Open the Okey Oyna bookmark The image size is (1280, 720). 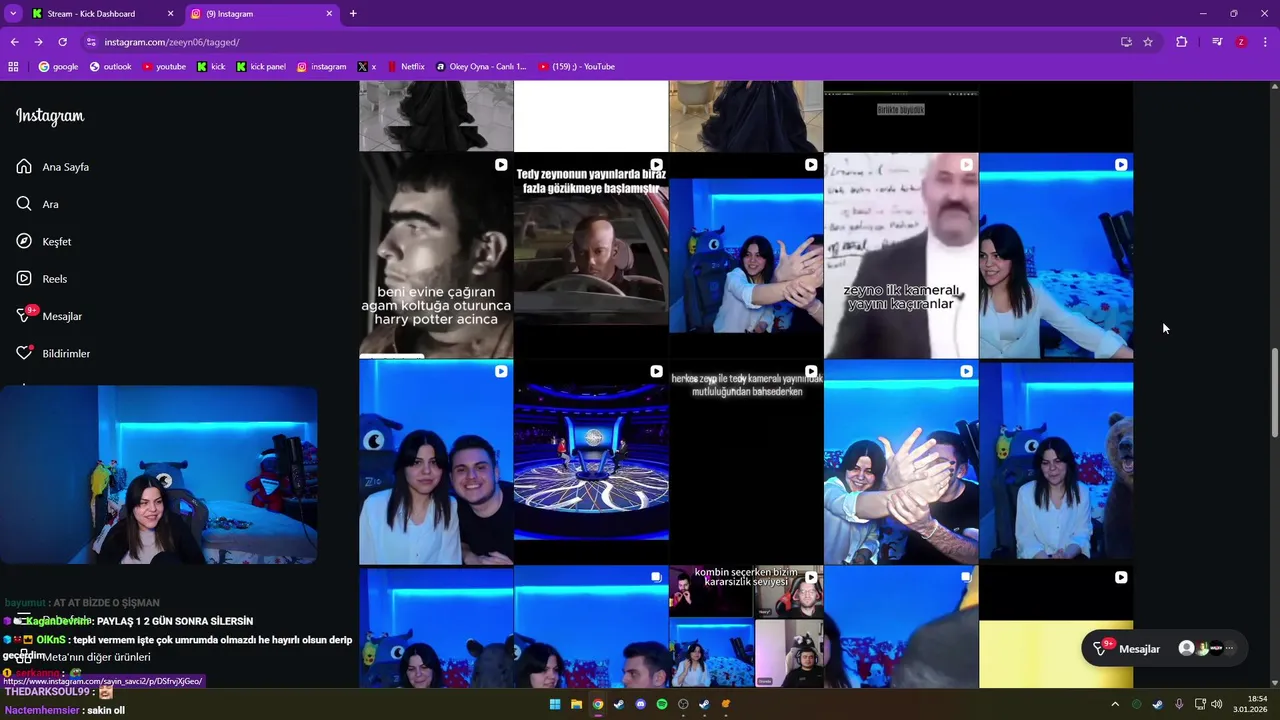coord(481,67)
